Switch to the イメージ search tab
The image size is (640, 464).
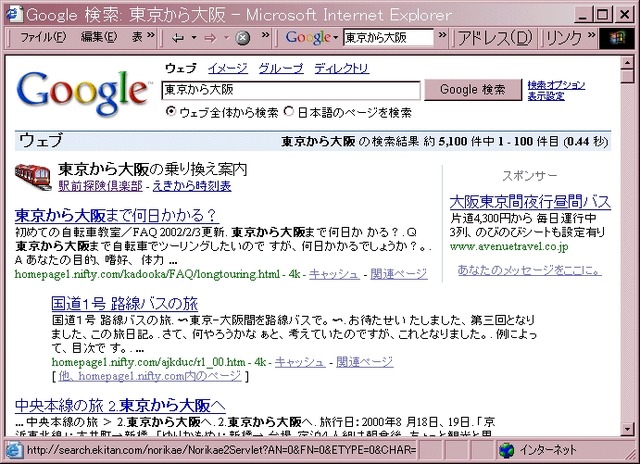tap(227, 68)
